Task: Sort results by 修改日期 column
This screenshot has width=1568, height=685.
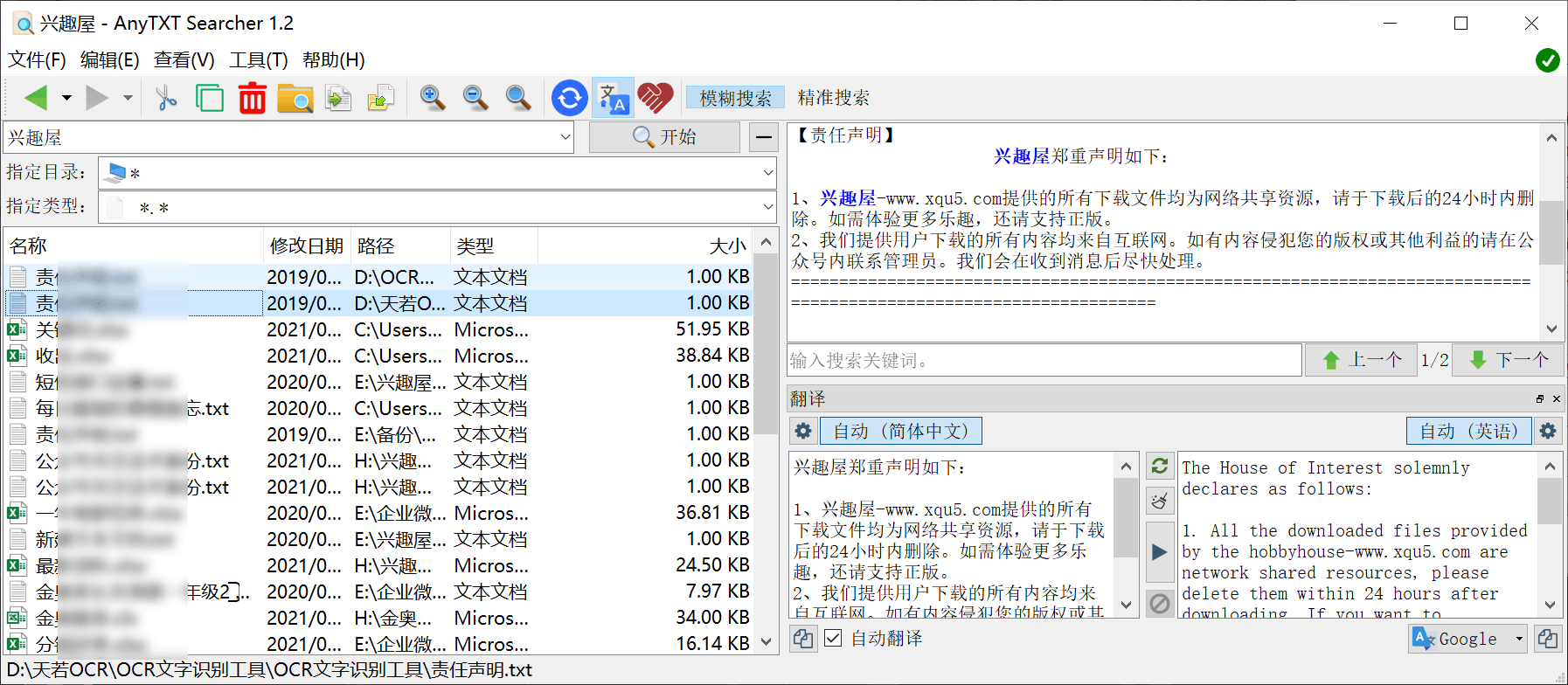Action: tap(307, 246)
